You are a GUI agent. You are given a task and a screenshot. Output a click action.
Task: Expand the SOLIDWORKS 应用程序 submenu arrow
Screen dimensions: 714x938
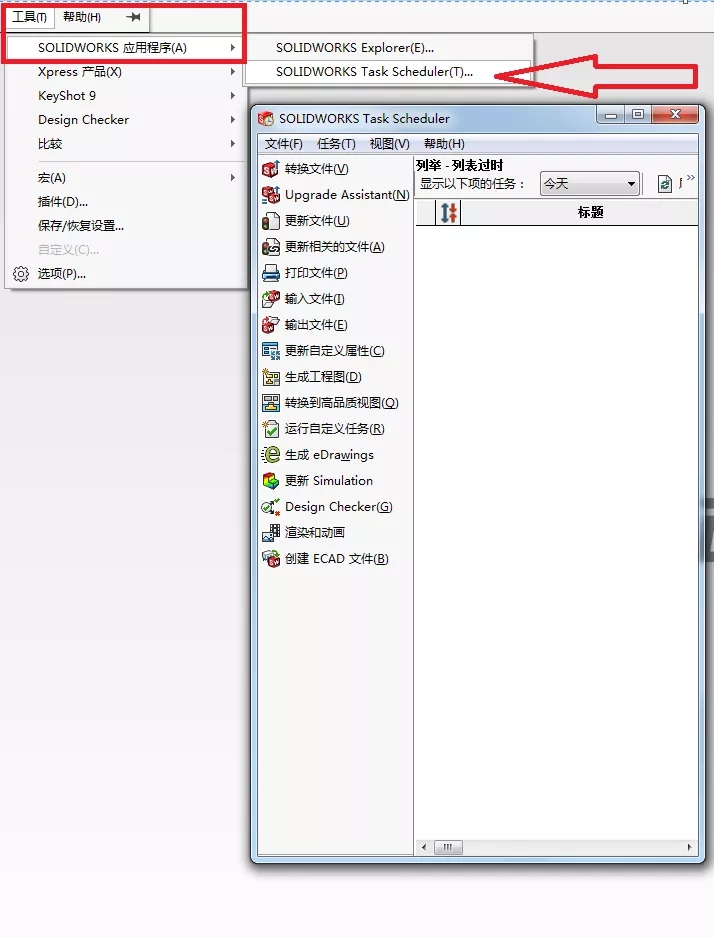tap(233, 47)
